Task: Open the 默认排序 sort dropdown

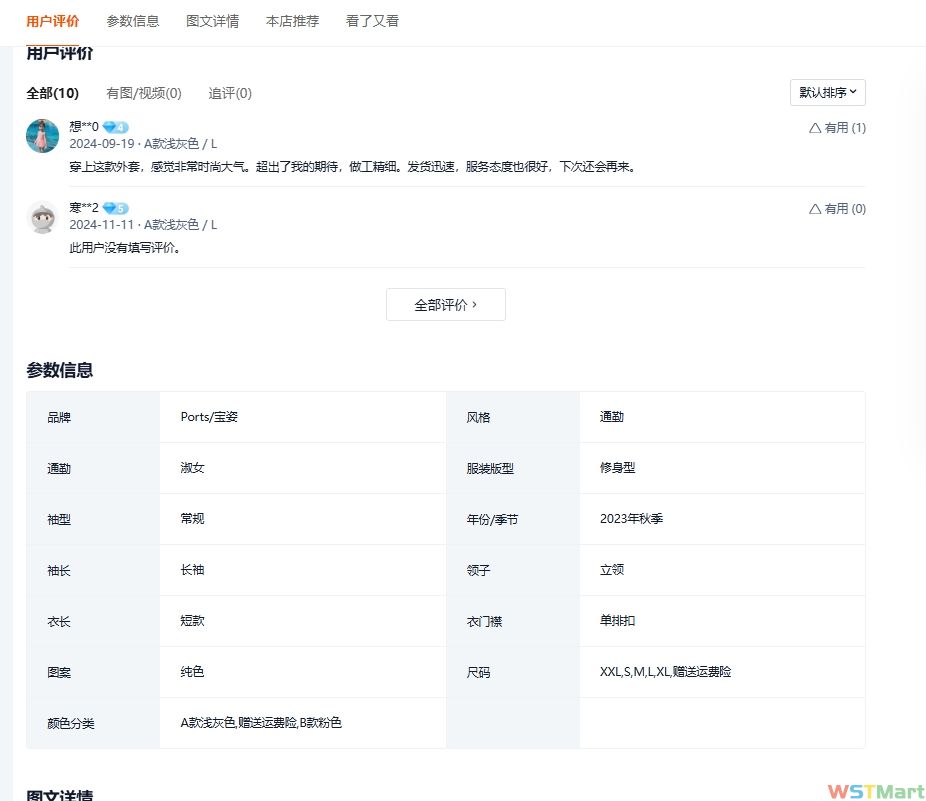Action: (827, 92)
